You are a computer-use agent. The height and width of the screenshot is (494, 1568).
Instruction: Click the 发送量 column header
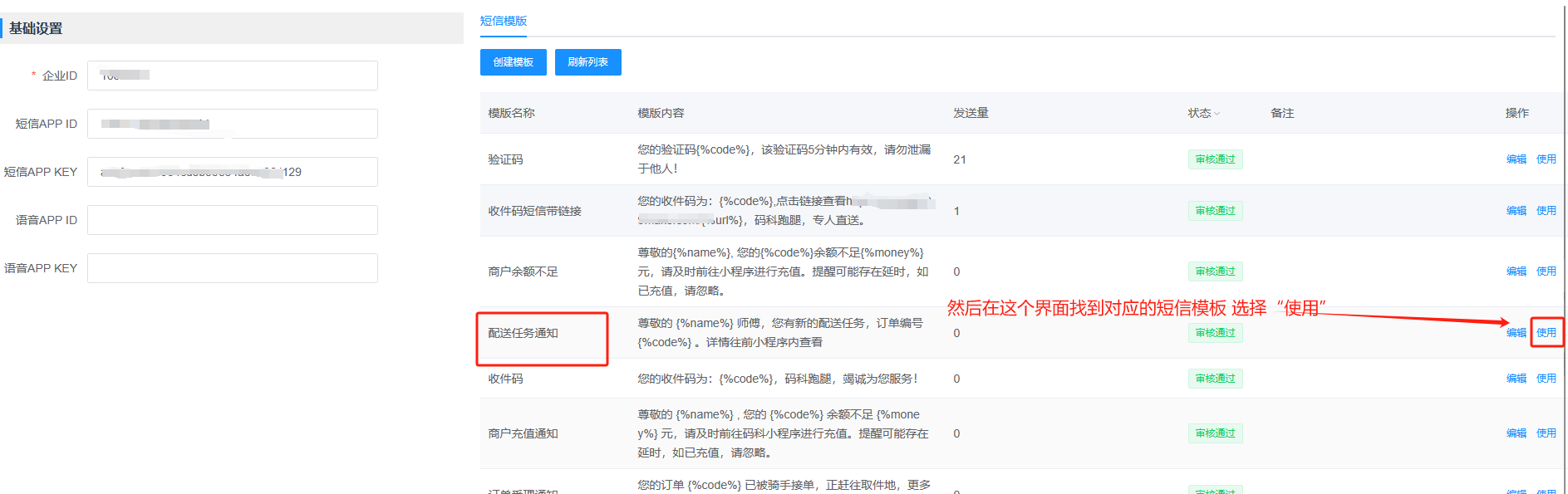pos(971,113)
